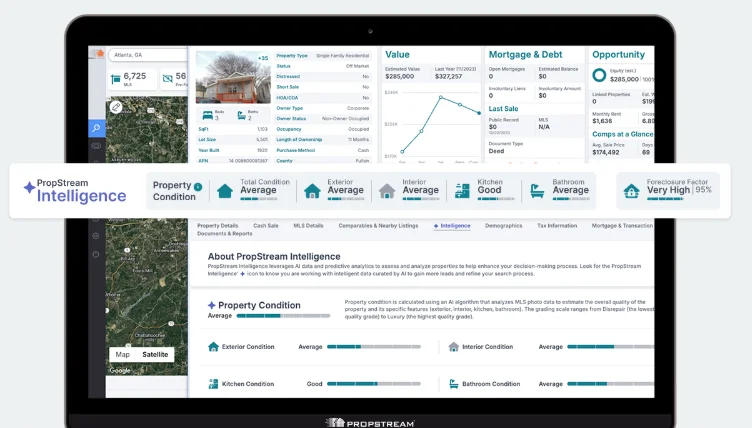The image size is (752, 428).
Task: Click the Exterior house icon in banner
Action: [x=312, y=191]
